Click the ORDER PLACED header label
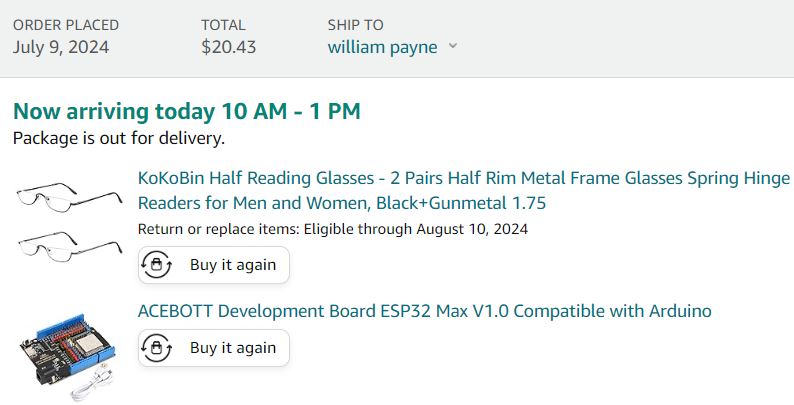Viewport: 794px width, 405px height. click(x=66, y=25)
